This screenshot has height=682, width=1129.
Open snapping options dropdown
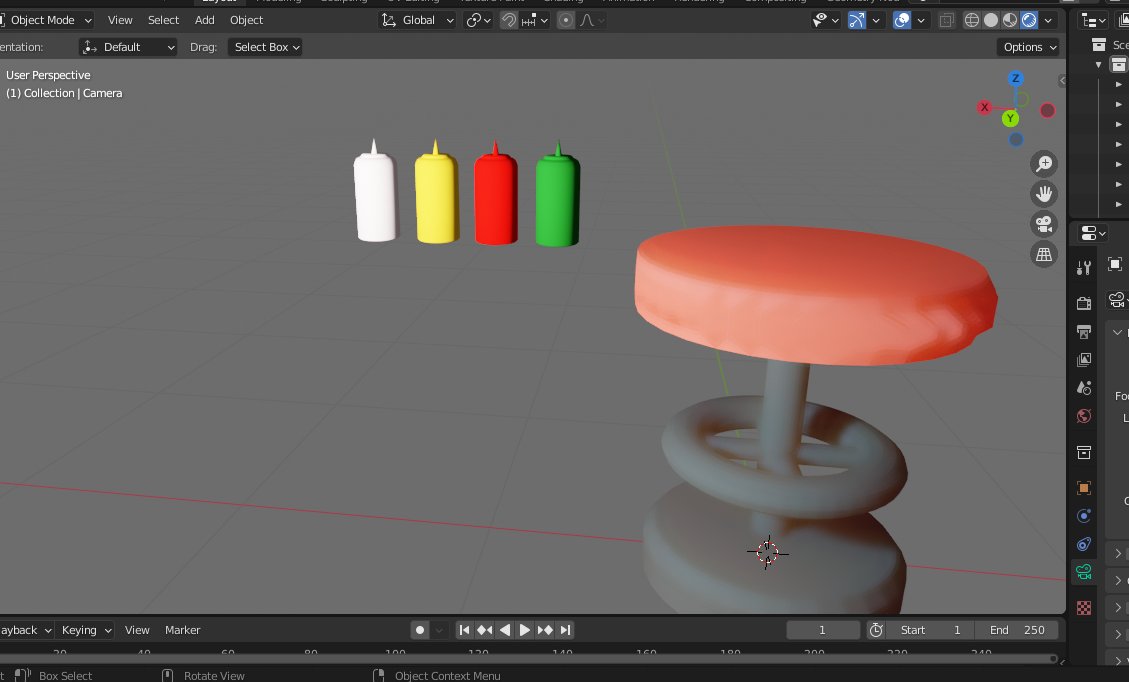click(534, 20)
